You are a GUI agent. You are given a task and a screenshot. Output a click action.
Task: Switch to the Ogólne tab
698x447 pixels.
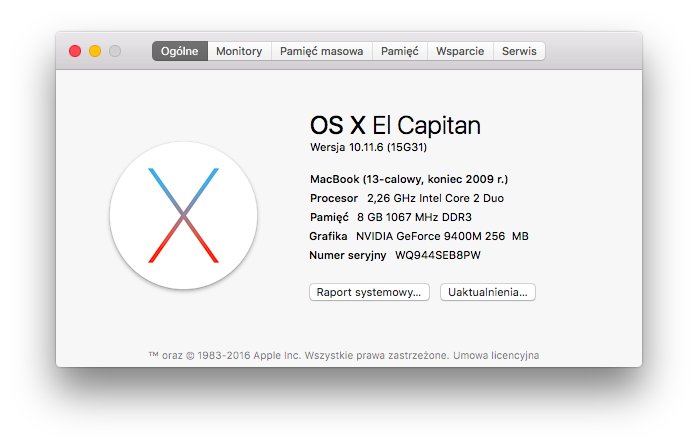[x=180, y=51]
